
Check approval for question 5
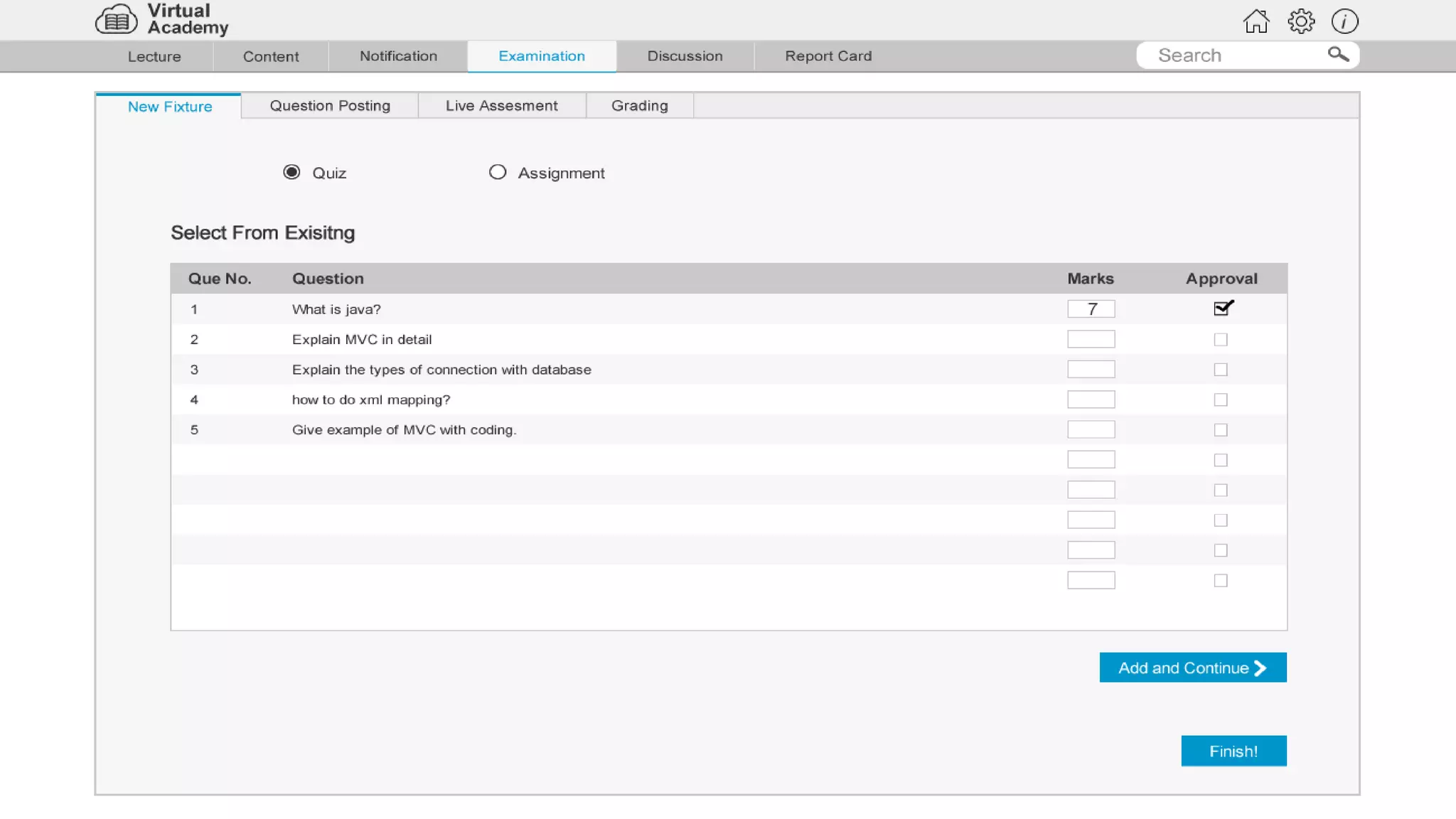pyautogui.click(x=1221, y=430)
